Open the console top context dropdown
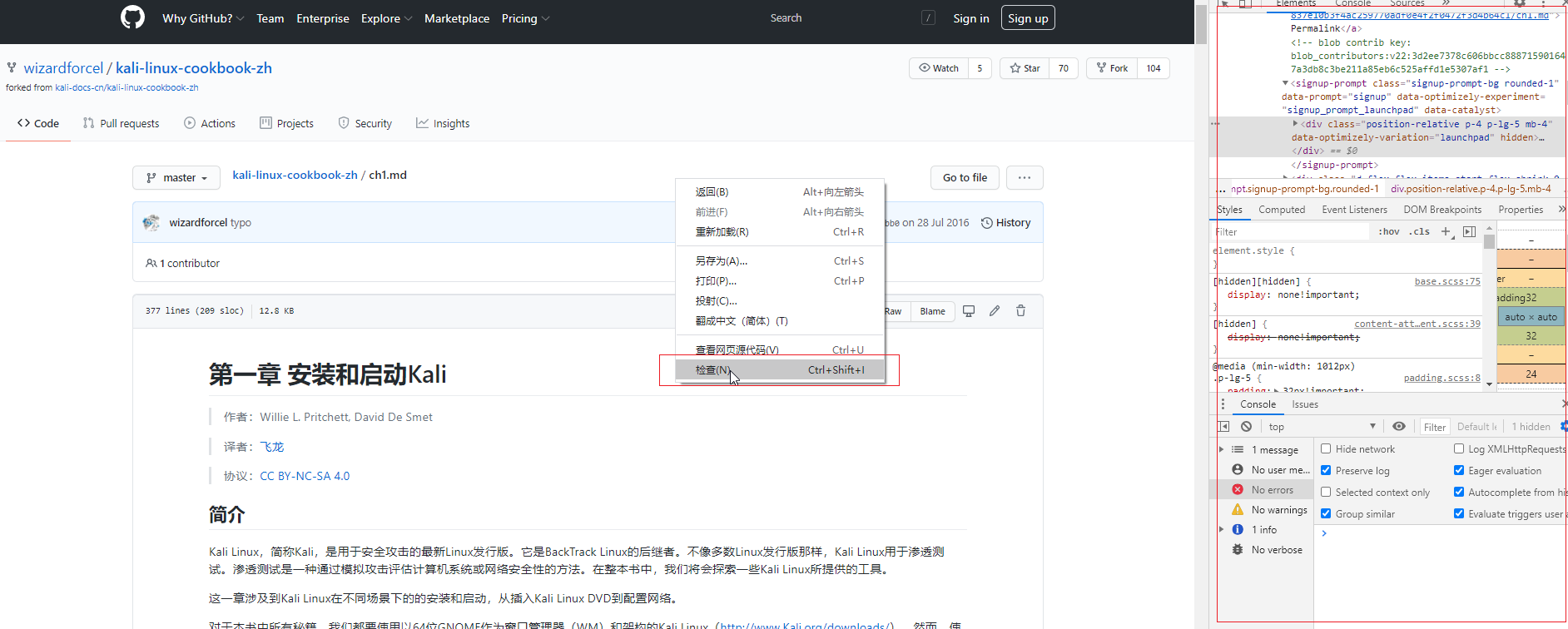 point(1321,427)
